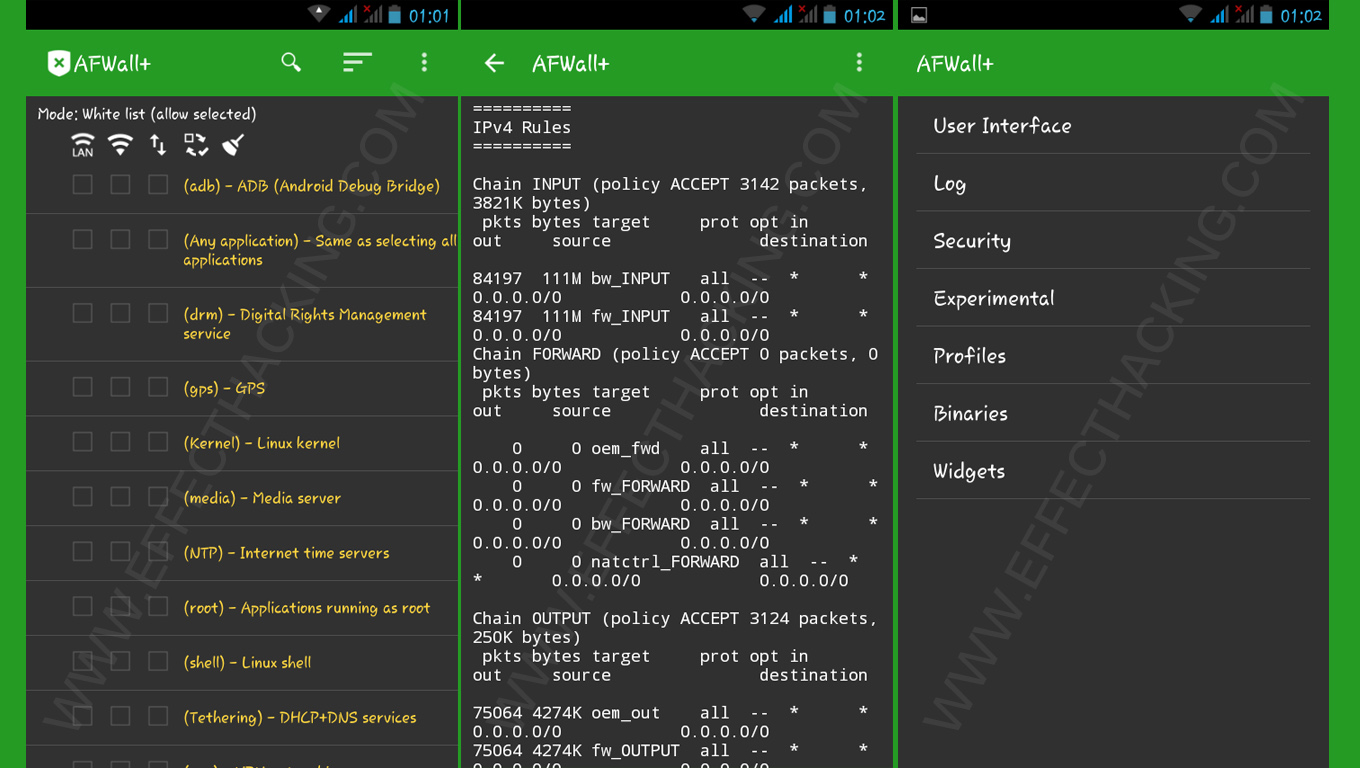Tap the clear selection broom icon
The width and height of the screenshot is (1360, 768).
[233, 145]
